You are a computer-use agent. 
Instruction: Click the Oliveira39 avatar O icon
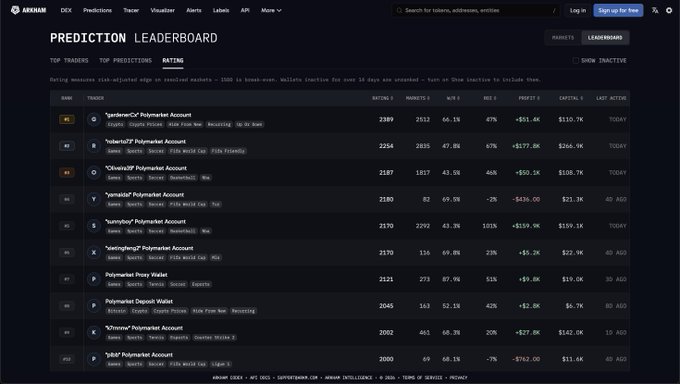click(94, 173)
